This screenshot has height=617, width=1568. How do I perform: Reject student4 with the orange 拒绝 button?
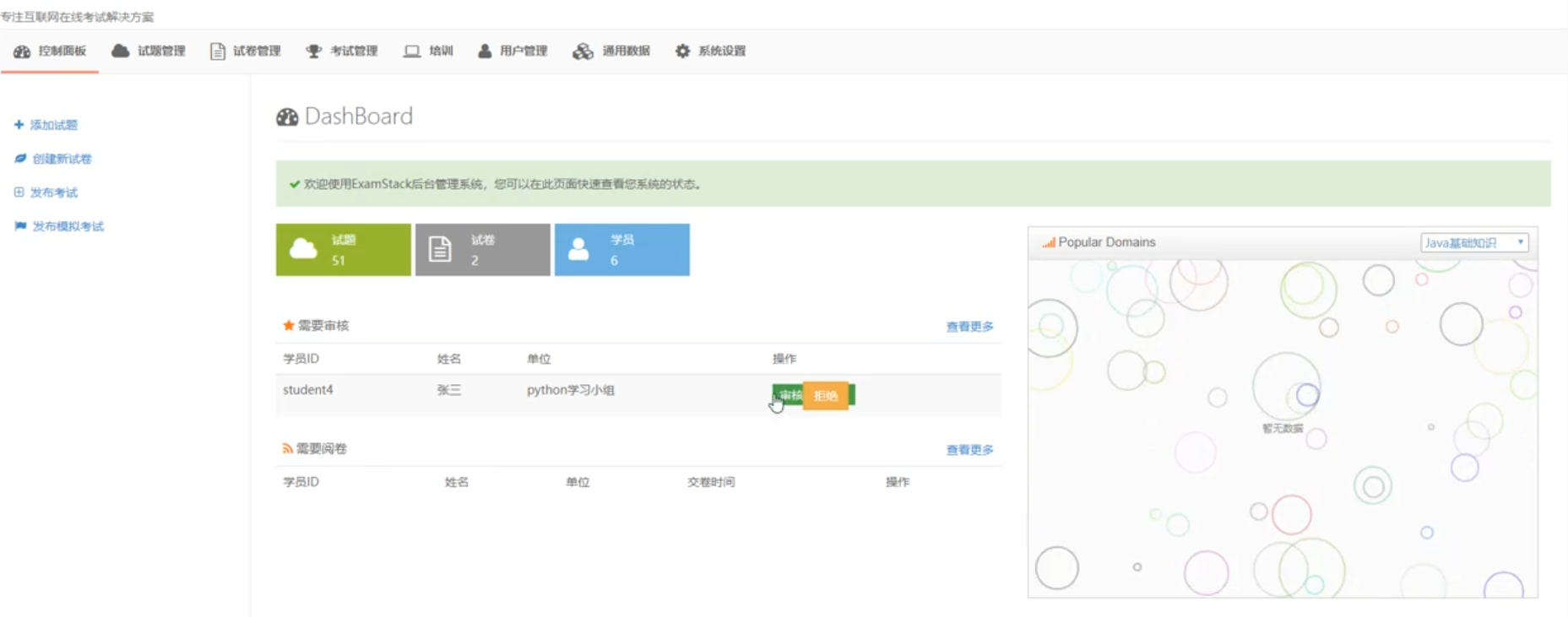(826, 395)
